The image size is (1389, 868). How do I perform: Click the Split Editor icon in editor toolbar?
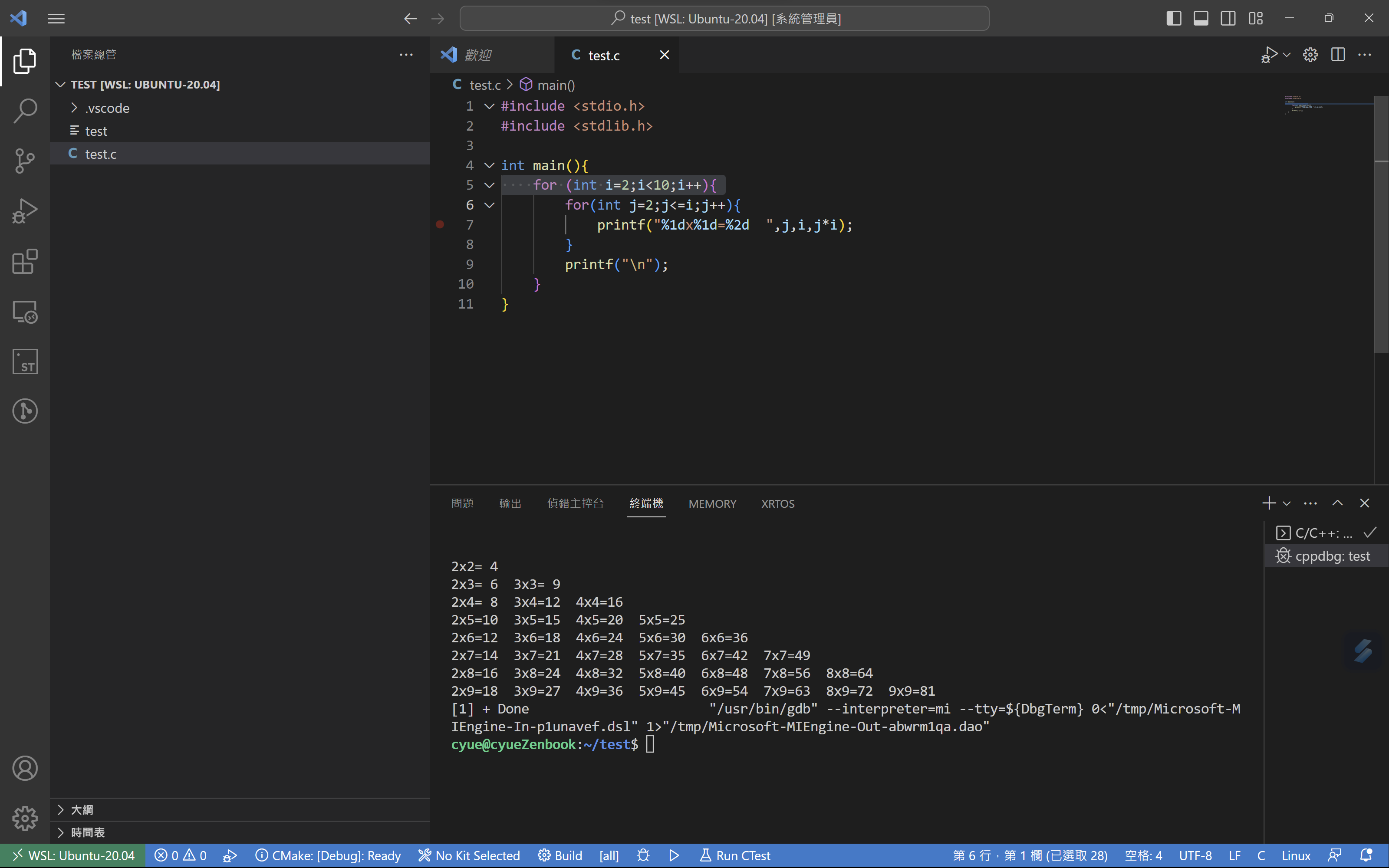1338,55
